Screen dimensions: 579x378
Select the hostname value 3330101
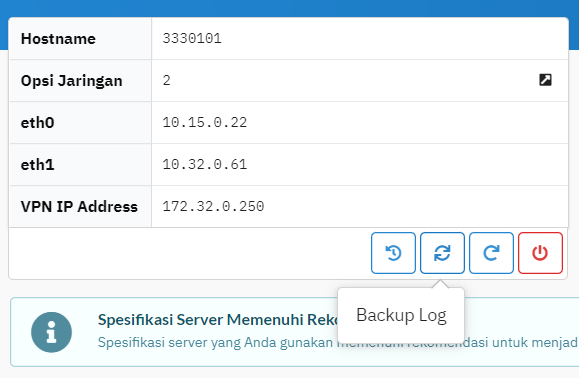[192, 38]
